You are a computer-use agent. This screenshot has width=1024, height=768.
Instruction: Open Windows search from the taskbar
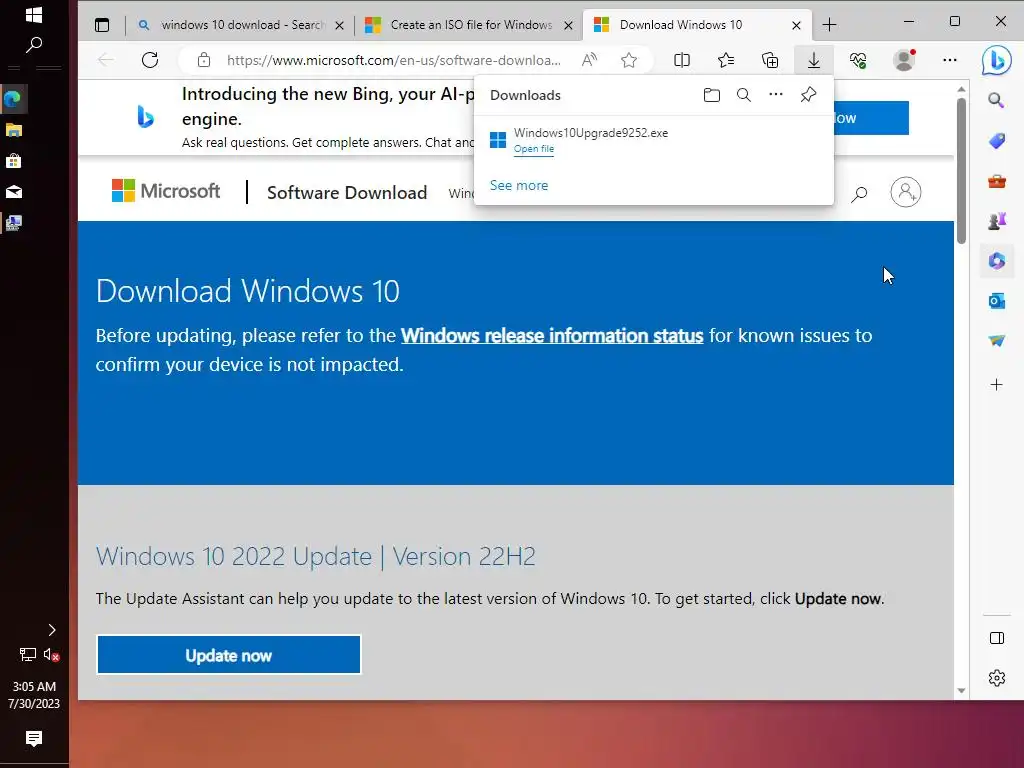tap(34, 45)
